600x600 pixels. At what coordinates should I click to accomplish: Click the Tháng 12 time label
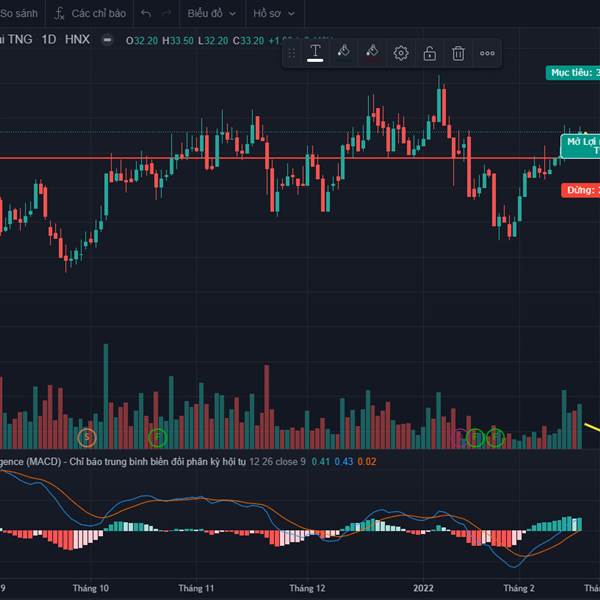click(307, 588)
